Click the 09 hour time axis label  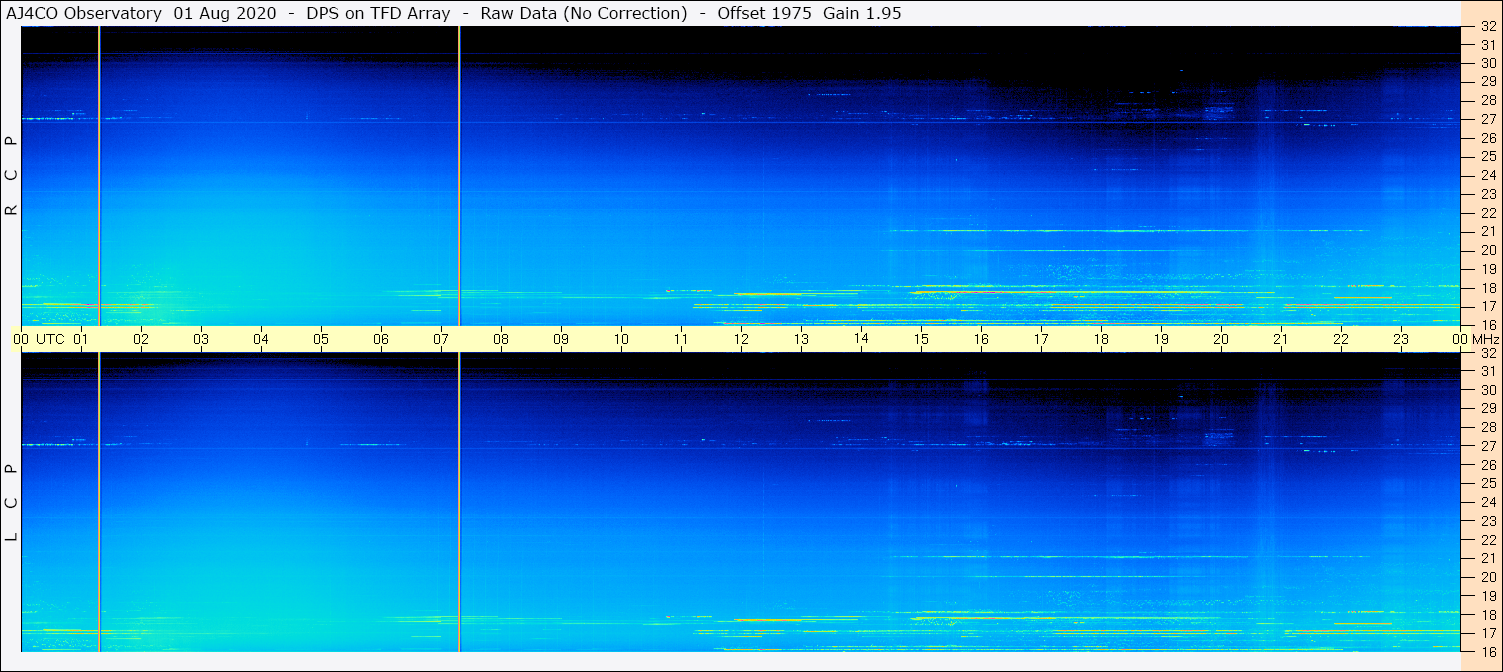[x=561, y=339]
